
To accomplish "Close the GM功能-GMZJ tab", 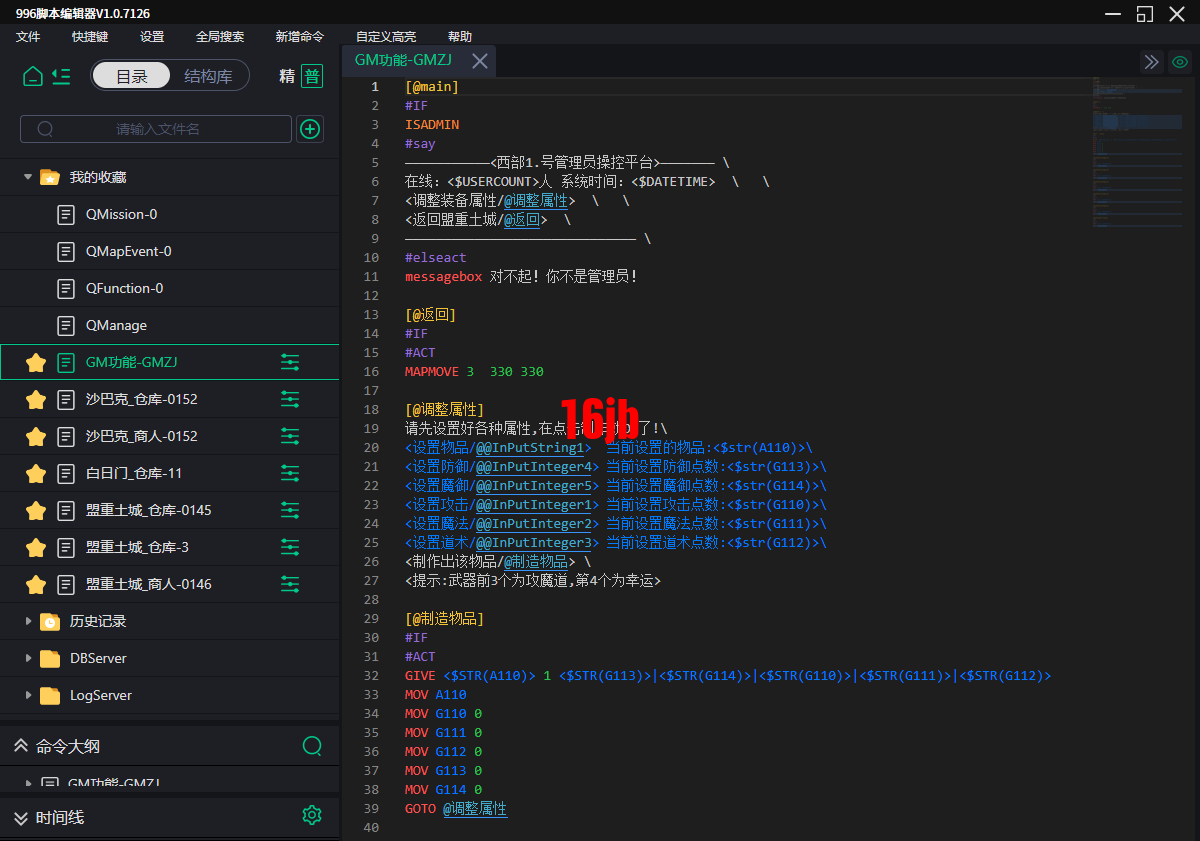I will coord(480,61).
